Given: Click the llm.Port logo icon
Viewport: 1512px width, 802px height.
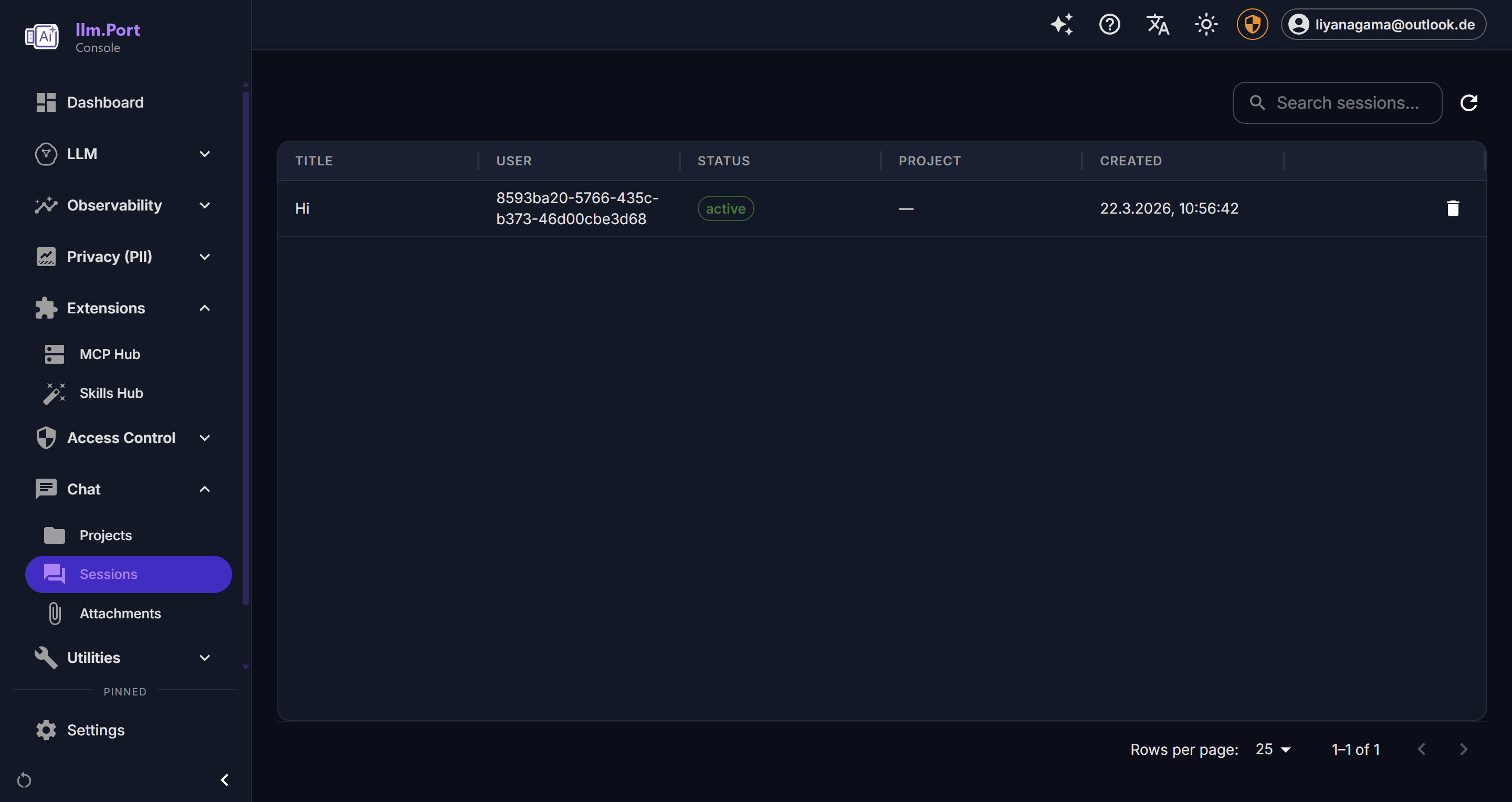Looking at the screenshot, I should point(41,37).
